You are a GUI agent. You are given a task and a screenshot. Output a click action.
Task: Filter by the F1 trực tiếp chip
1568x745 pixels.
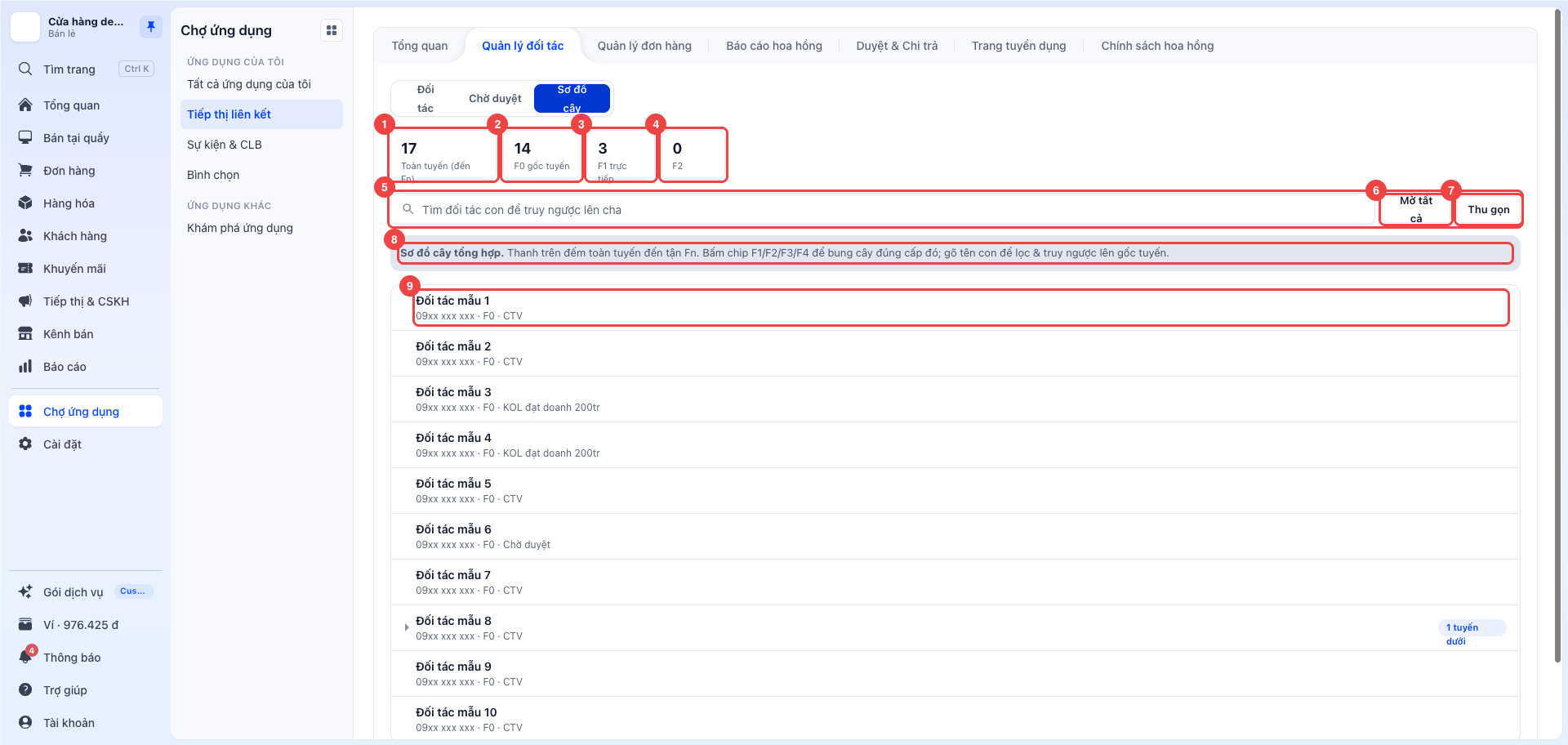pyautogui.click(x=621, y=155)
